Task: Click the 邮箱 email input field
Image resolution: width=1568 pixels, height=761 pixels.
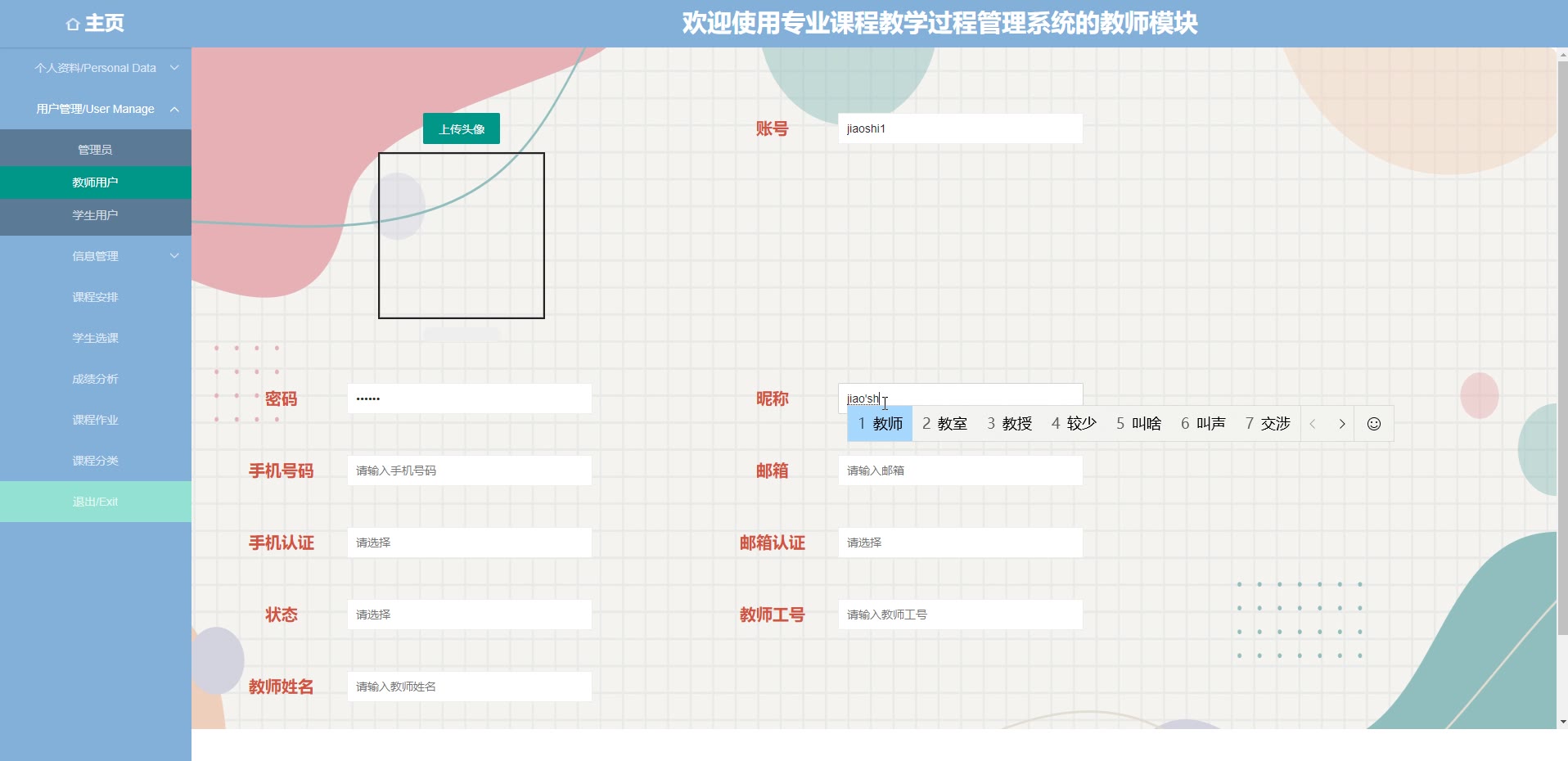Action: coord(960,471)
